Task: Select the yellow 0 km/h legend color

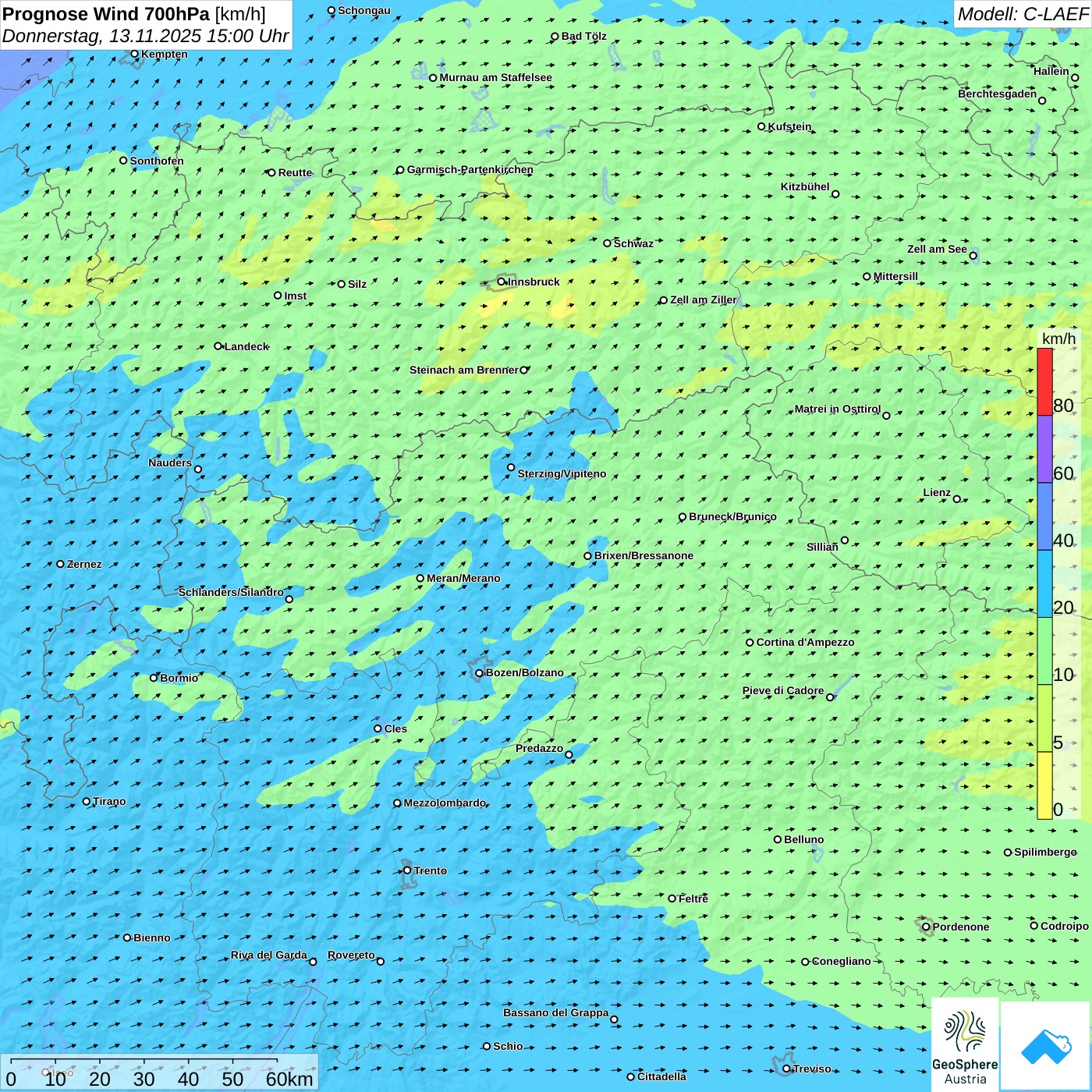Action: coord(1044,785)
